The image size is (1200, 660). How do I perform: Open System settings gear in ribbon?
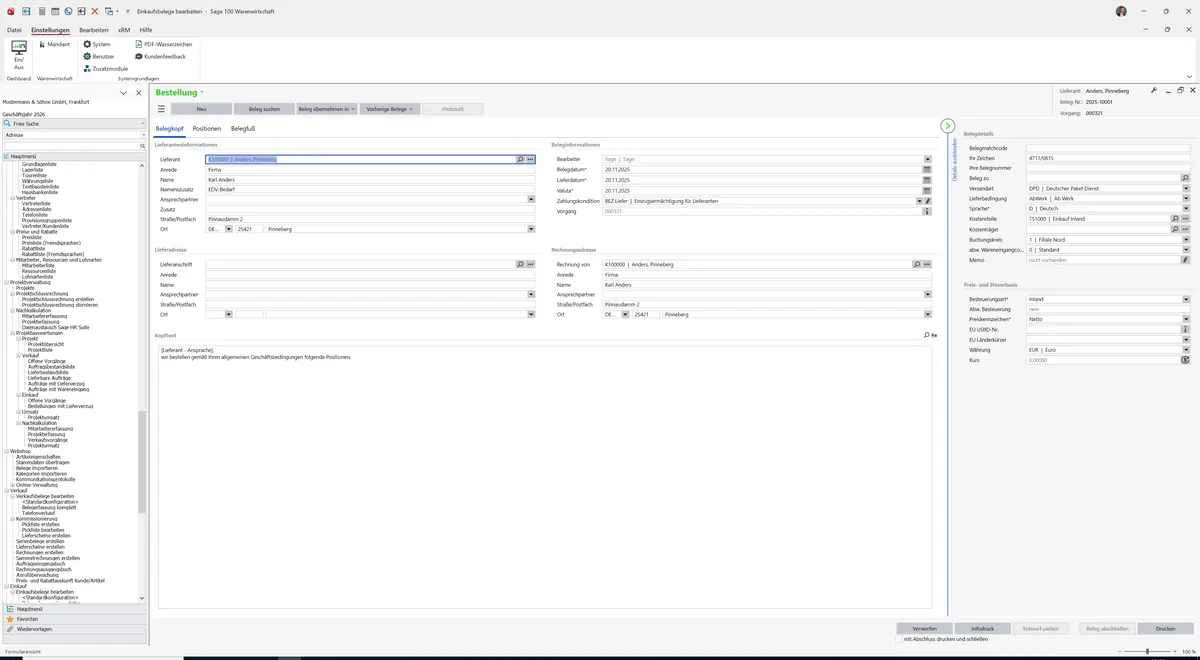(97, 44)
